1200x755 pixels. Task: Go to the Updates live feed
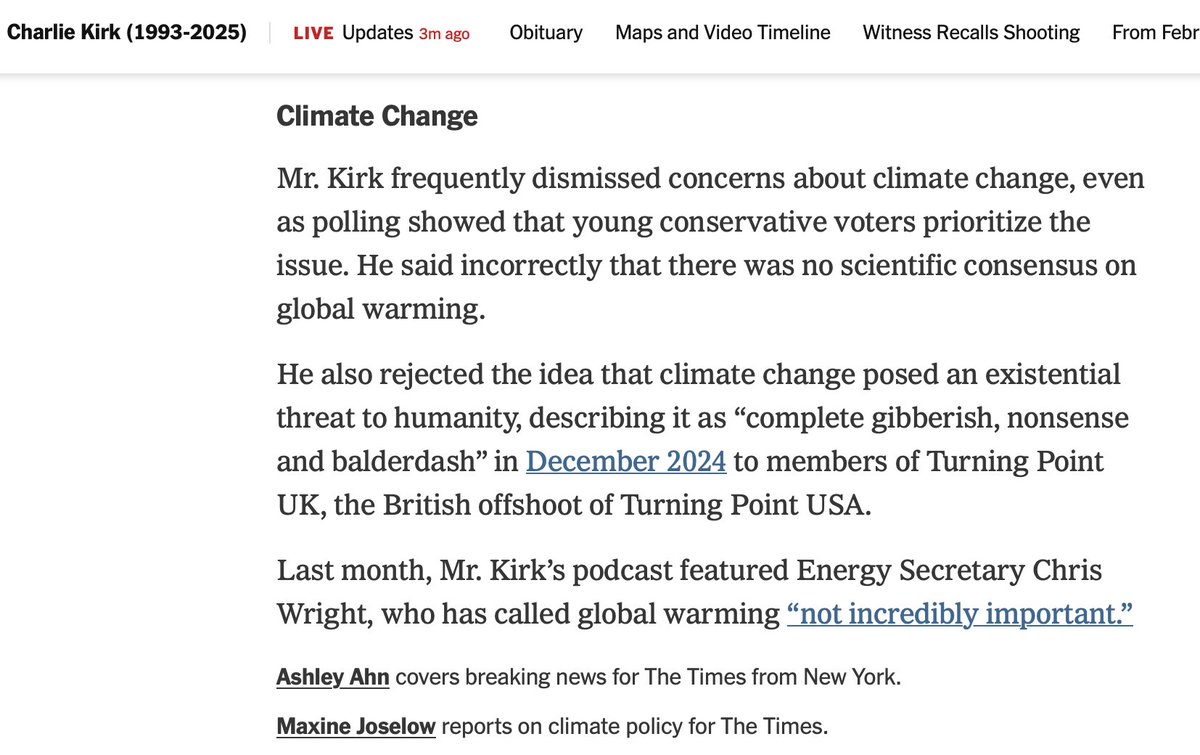pos(377,32)
